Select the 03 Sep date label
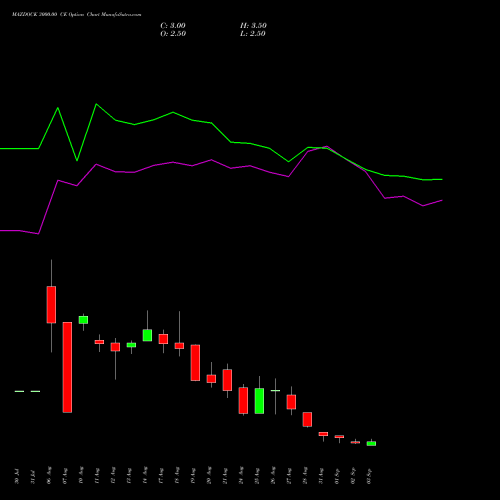 (369, 475)
